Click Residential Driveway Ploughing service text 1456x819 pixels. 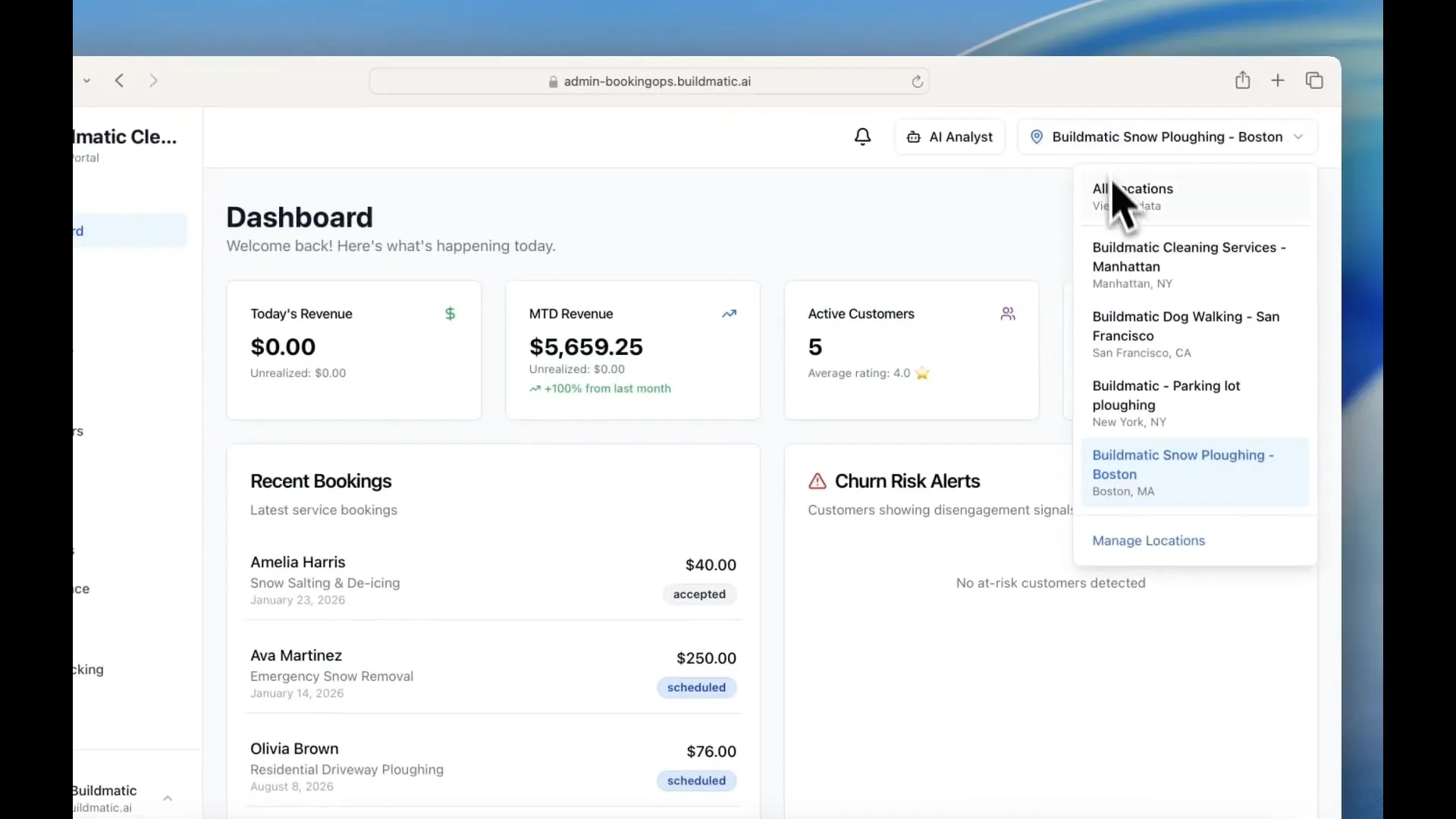347,770
